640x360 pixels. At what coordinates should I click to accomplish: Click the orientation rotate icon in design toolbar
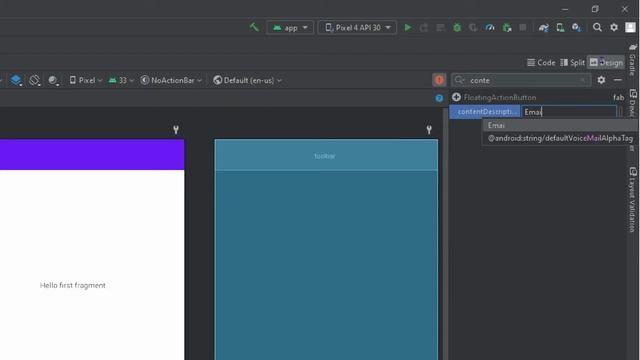coord(35,80)
